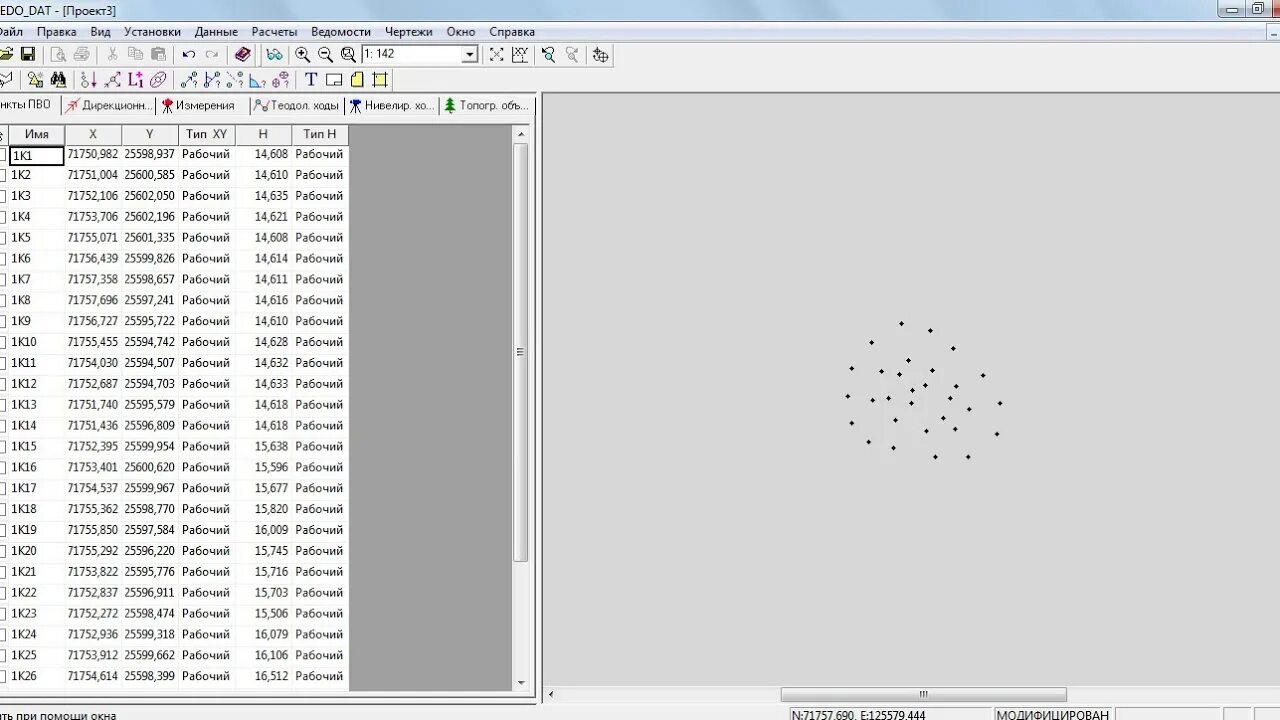This screenshot has height=720, width=1280.
Task: Copy using the toolbar copy icon
Action: [135, 54]
